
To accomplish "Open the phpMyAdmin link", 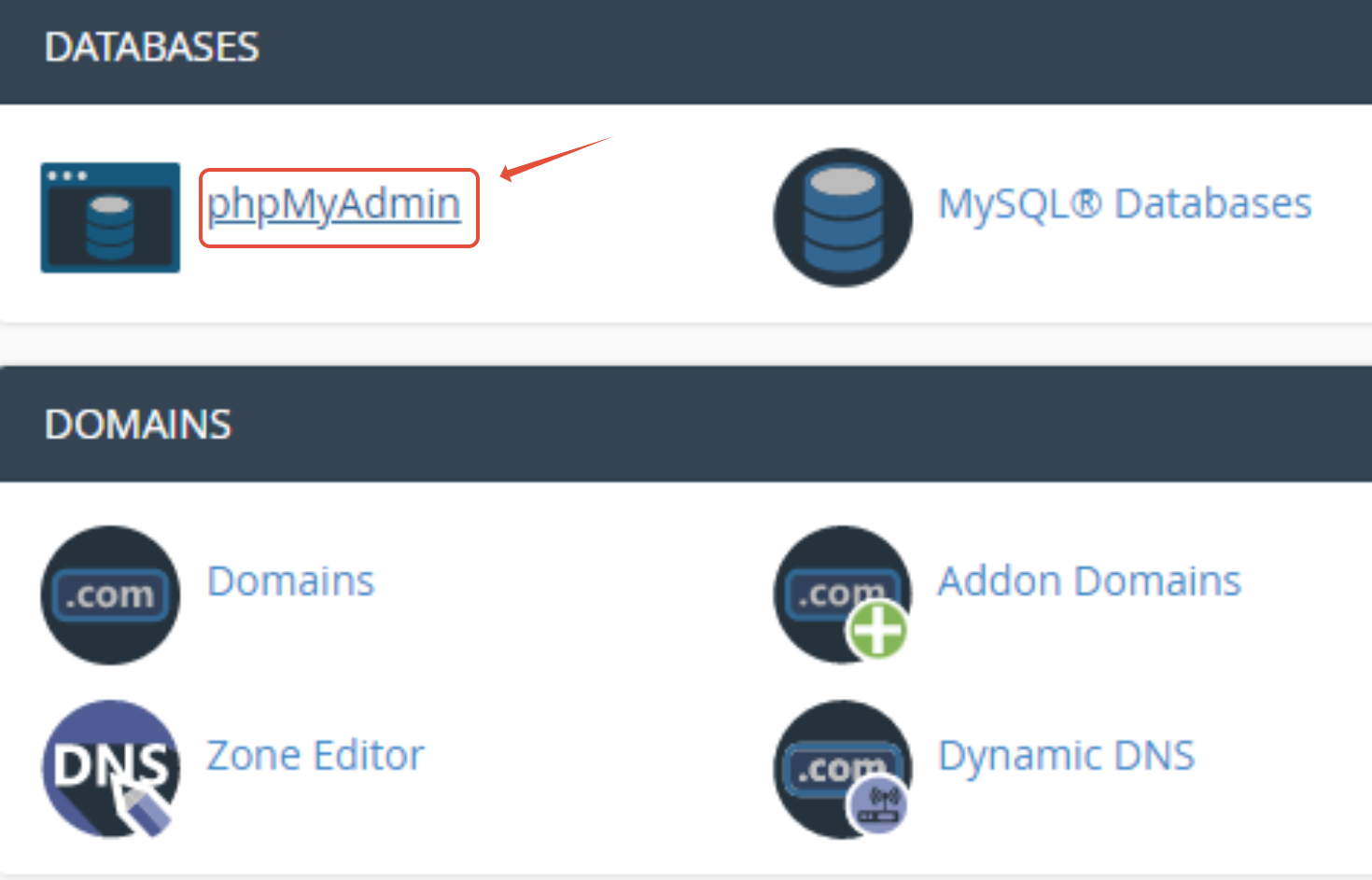I will [x=333, y=204].
